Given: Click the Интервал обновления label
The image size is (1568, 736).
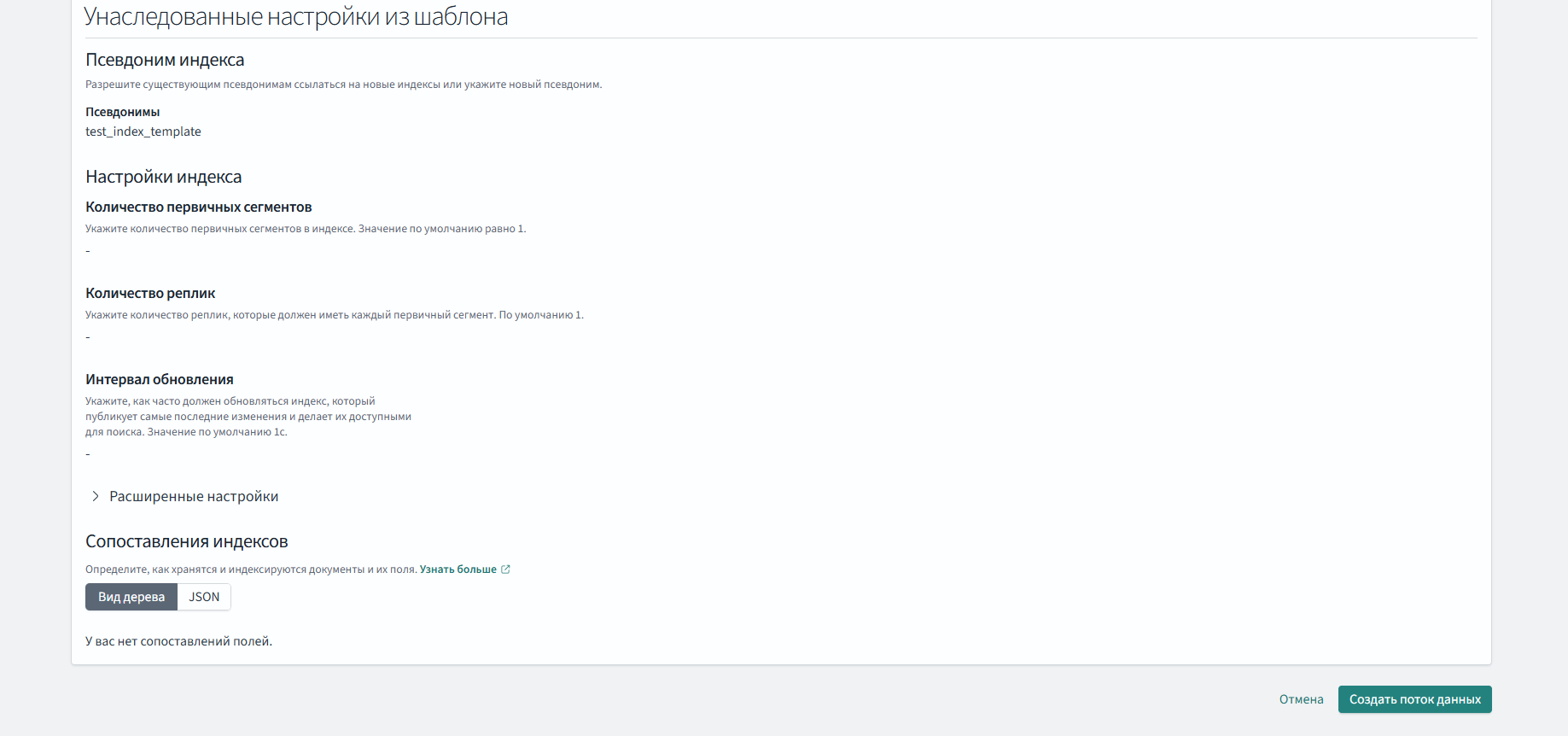Looking at the screenshot, I should tap(159, 379).
